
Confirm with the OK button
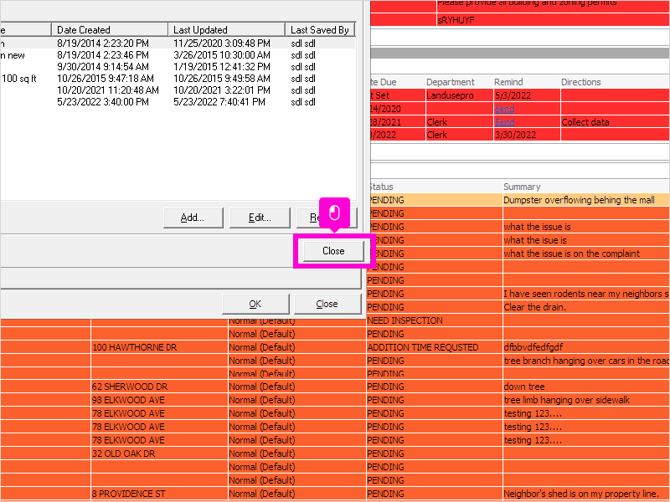[256, 304]
